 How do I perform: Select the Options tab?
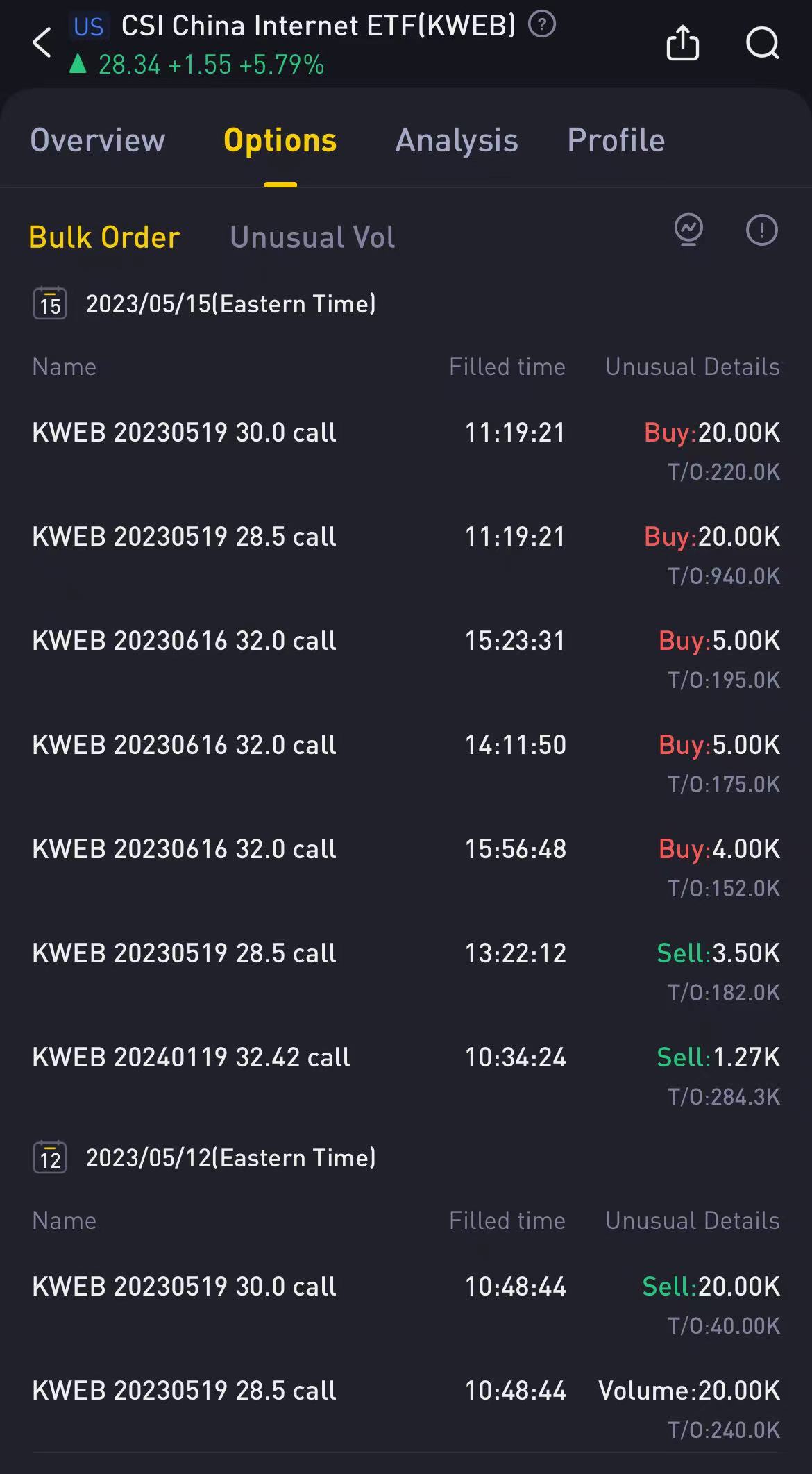(280, 140)
